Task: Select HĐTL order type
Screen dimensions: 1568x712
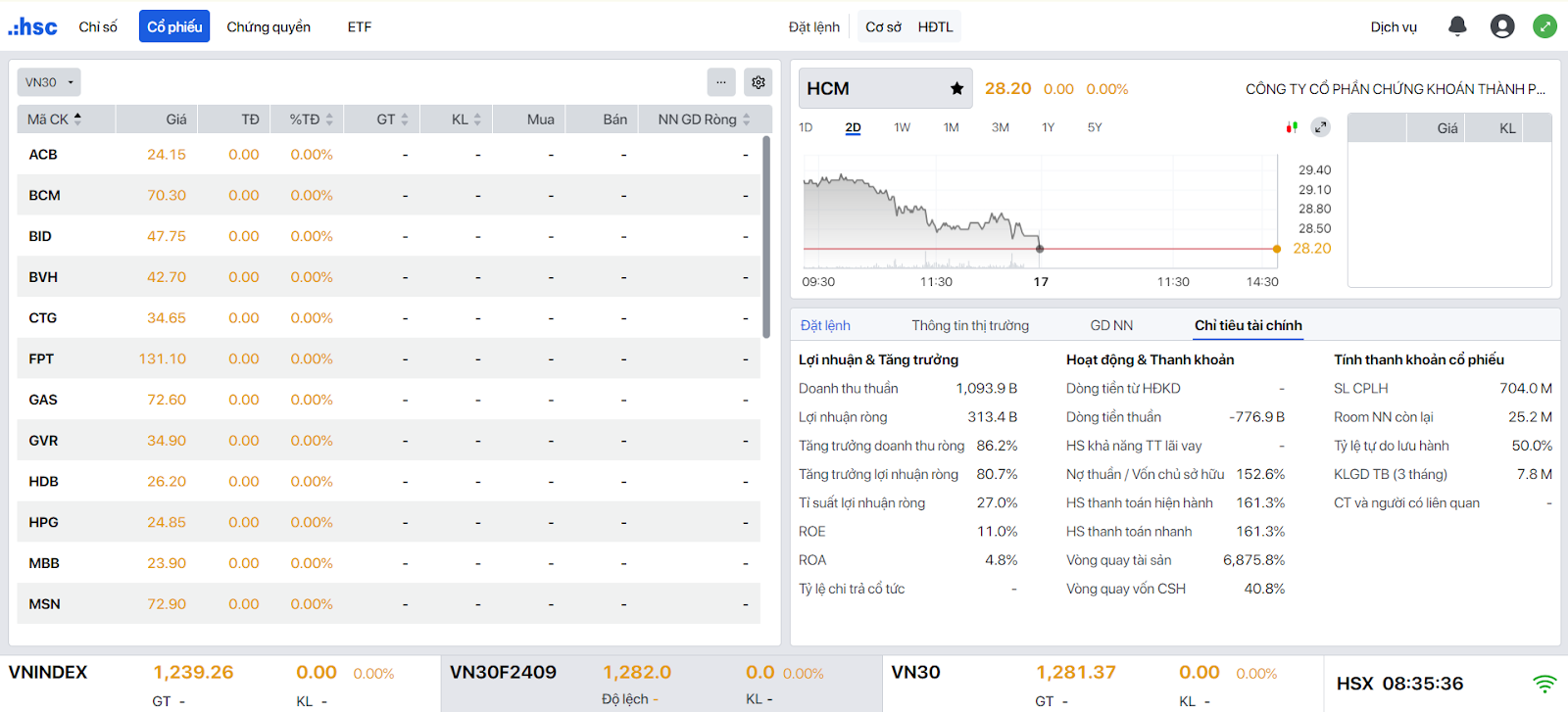Action: point(936,26)
